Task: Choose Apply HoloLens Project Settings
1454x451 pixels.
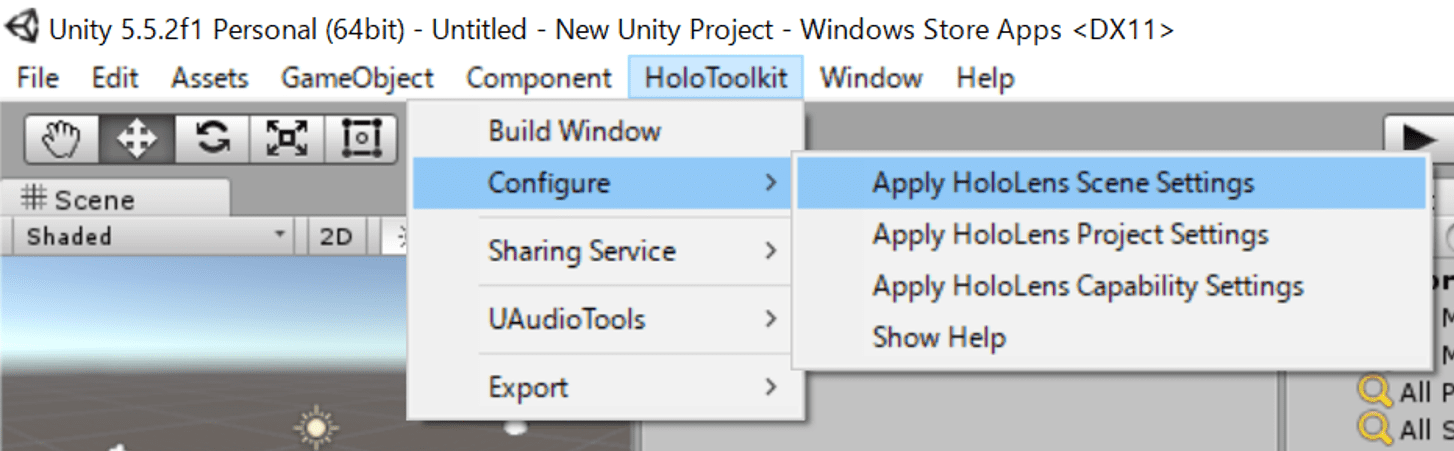Action: [x=1111, y=235]
